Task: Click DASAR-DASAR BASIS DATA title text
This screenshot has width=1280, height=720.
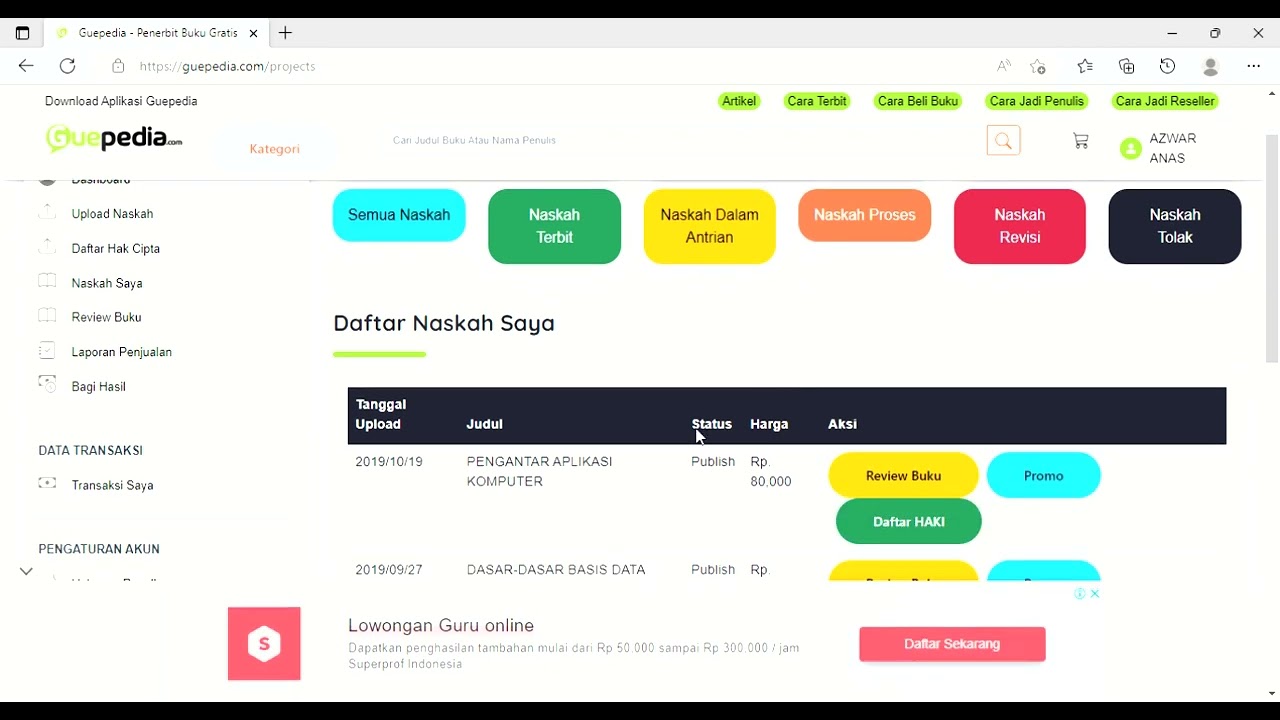Action: tap(556, 570)
